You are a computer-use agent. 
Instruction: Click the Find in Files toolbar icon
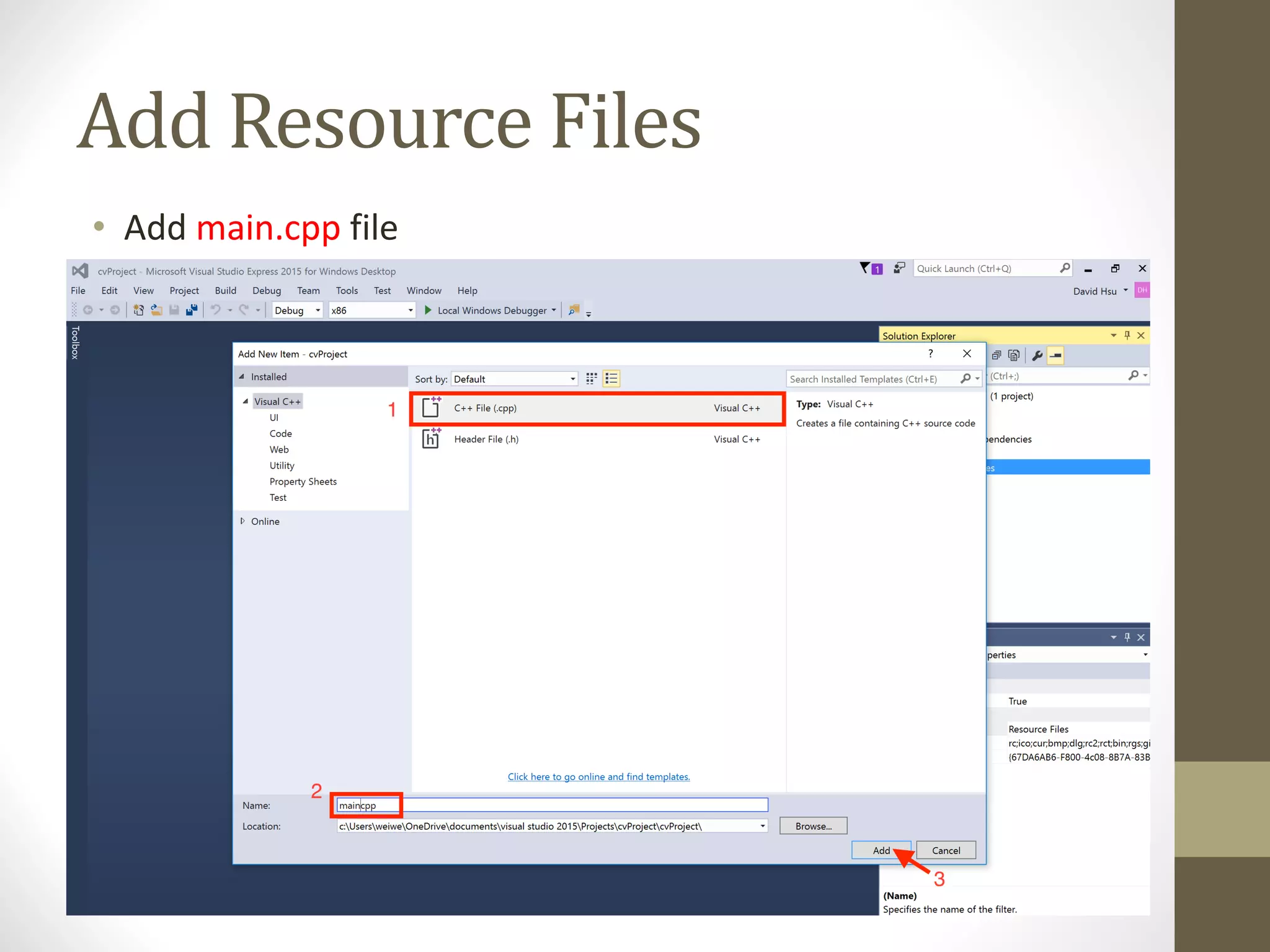pos(574,310)
